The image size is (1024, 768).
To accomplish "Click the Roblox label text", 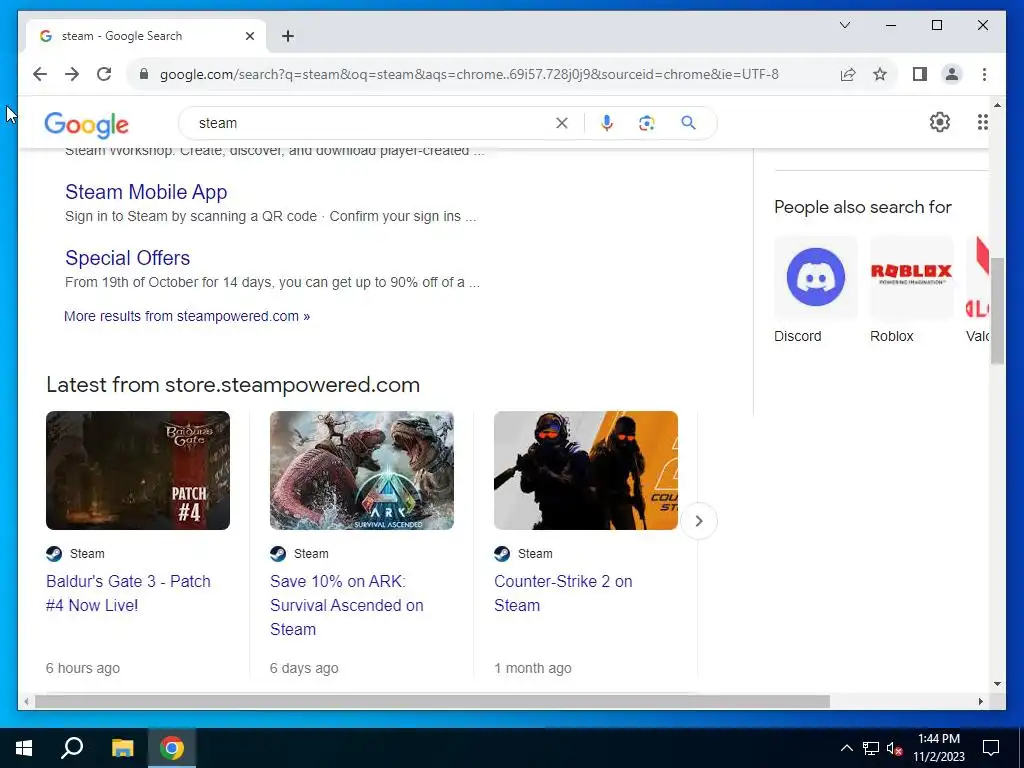I will point(891,336).
